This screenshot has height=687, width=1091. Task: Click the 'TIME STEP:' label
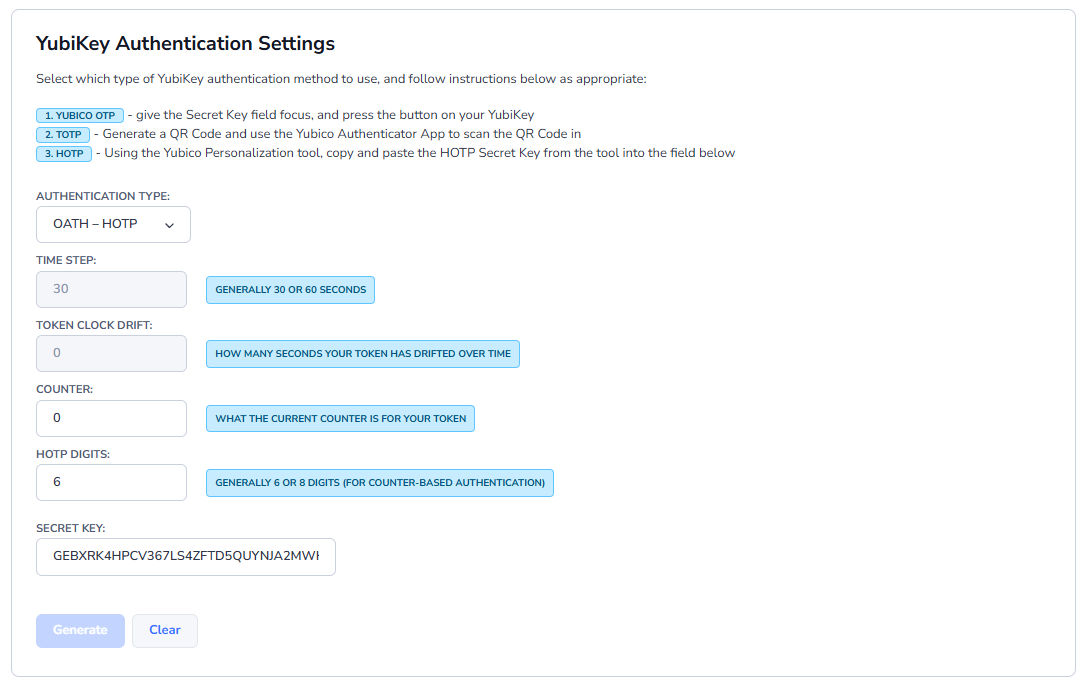66,260
